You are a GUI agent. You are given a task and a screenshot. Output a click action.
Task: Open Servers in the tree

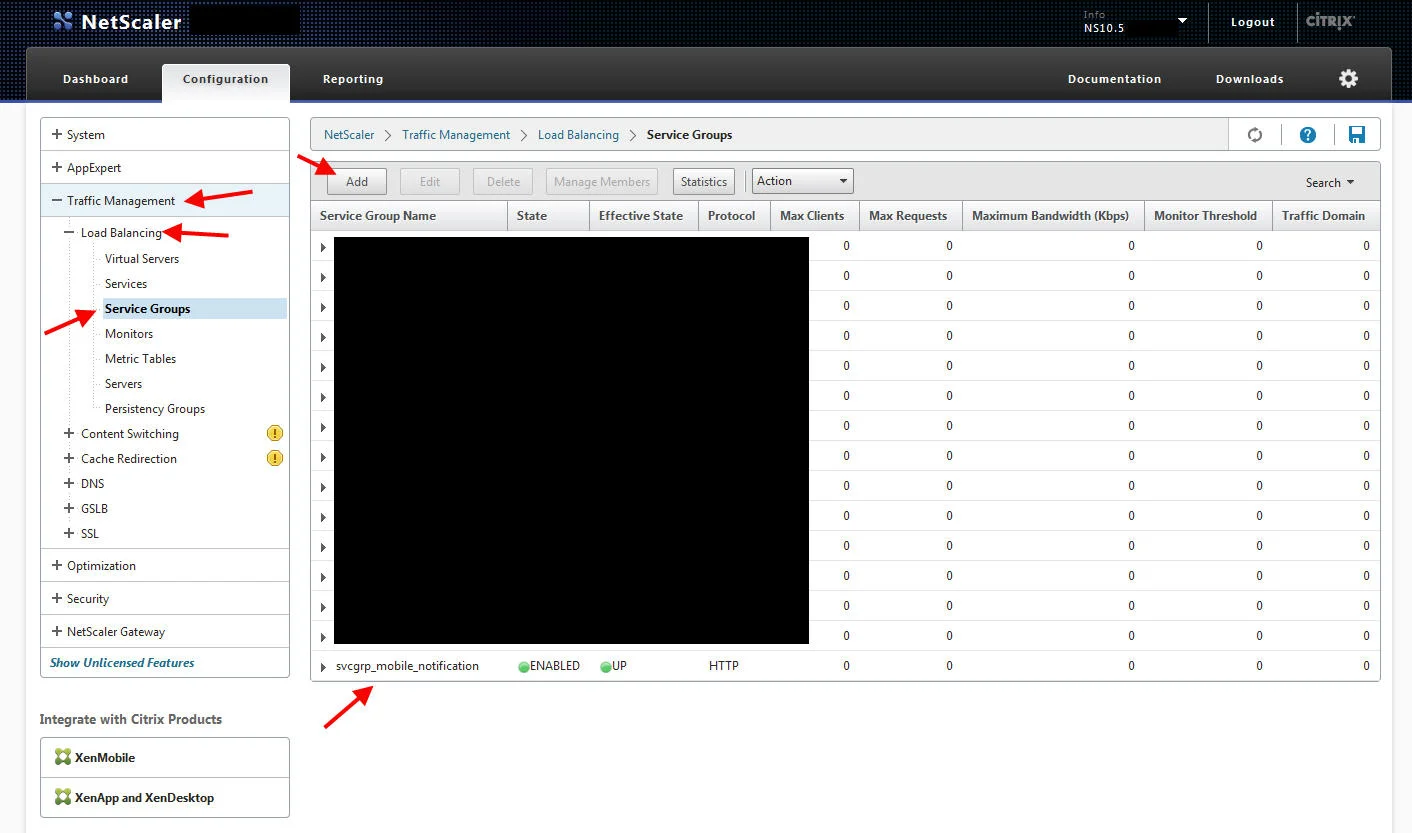(123, 383)
